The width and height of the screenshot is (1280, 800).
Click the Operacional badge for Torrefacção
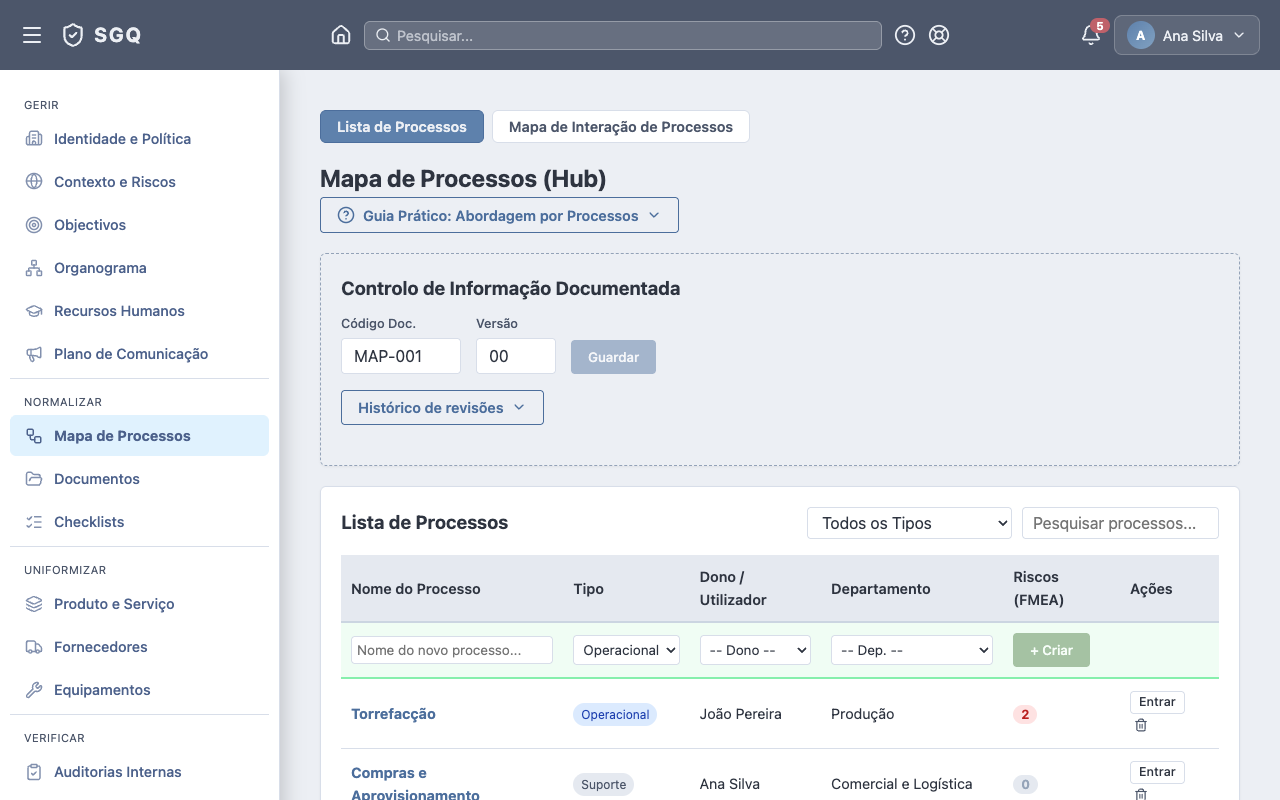point(615,714)
